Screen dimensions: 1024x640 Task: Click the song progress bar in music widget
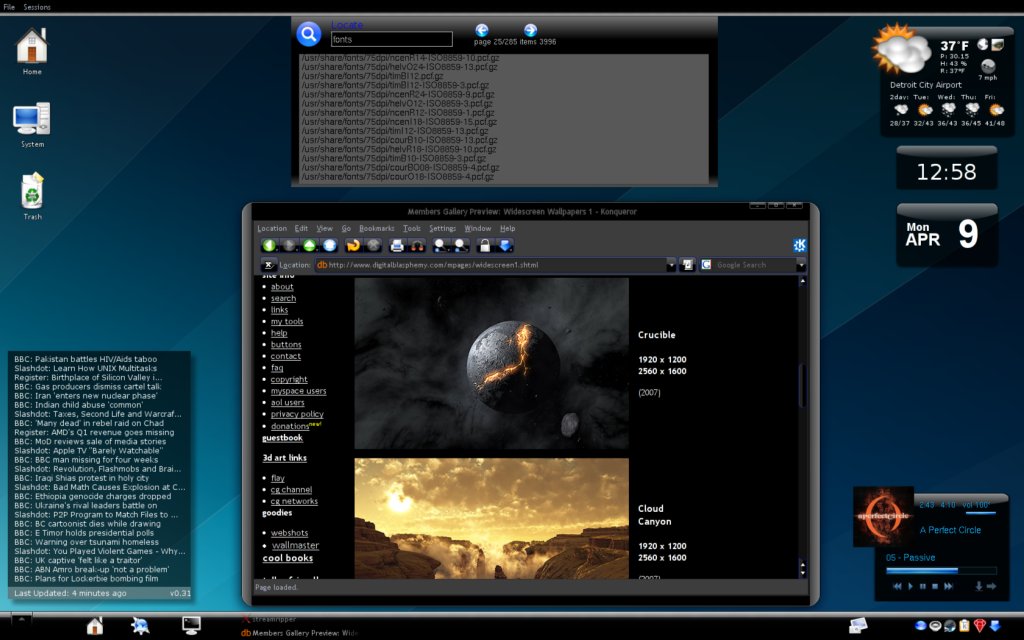[941, 570]
